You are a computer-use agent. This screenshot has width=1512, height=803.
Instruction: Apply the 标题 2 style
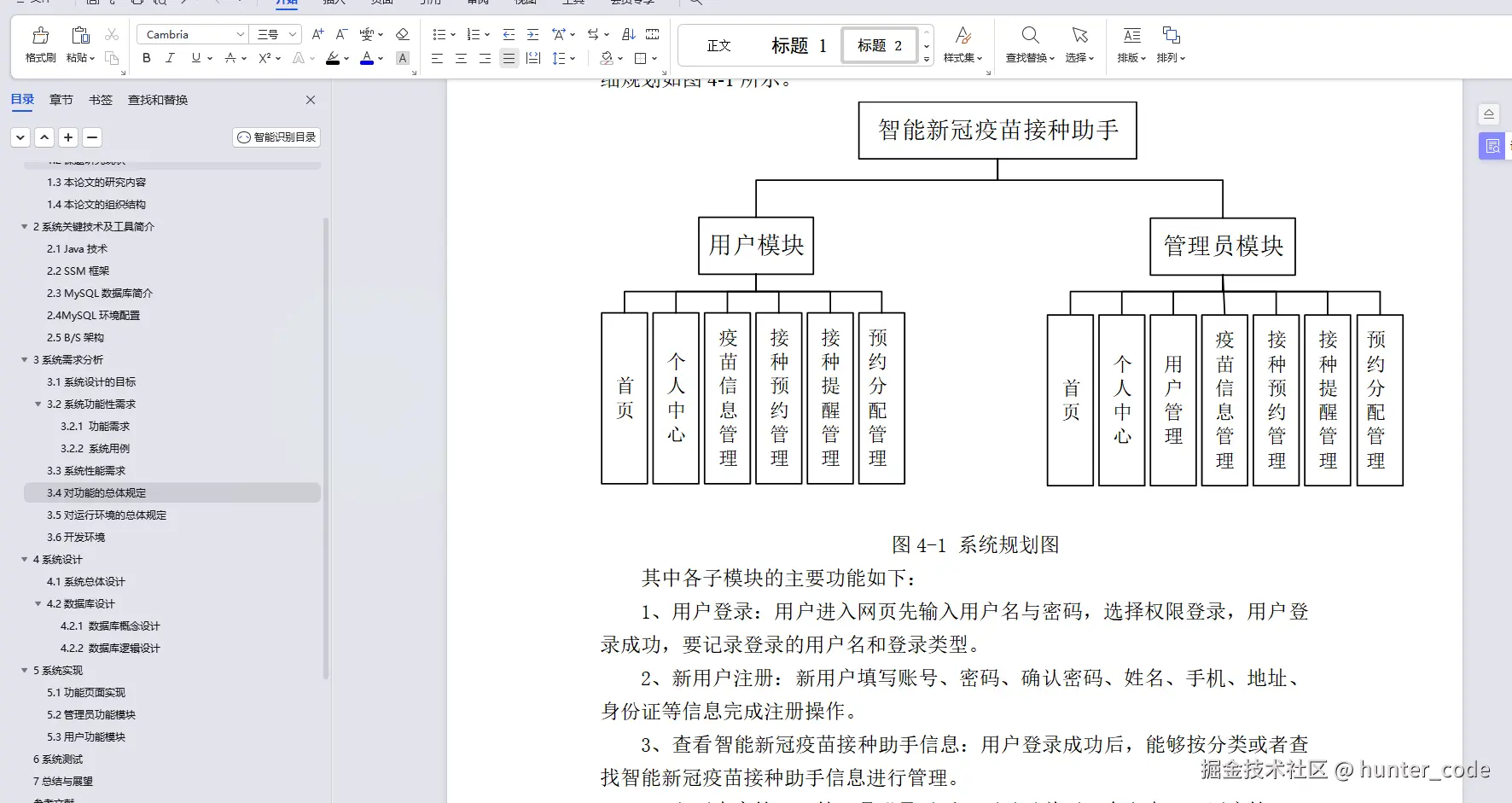coord(880,45)
